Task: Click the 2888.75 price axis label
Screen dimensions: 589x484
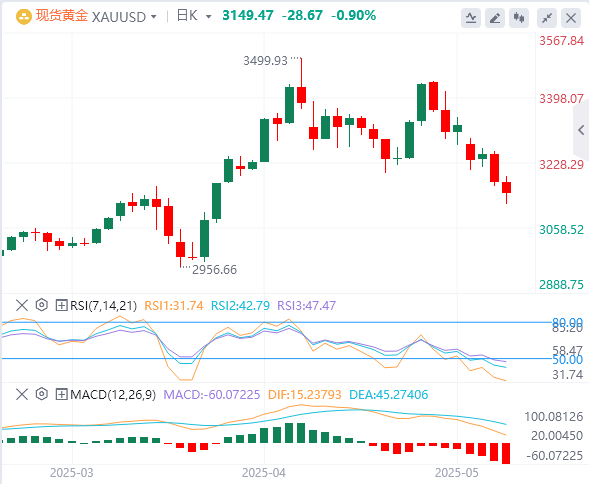Action: pos(562,285)
